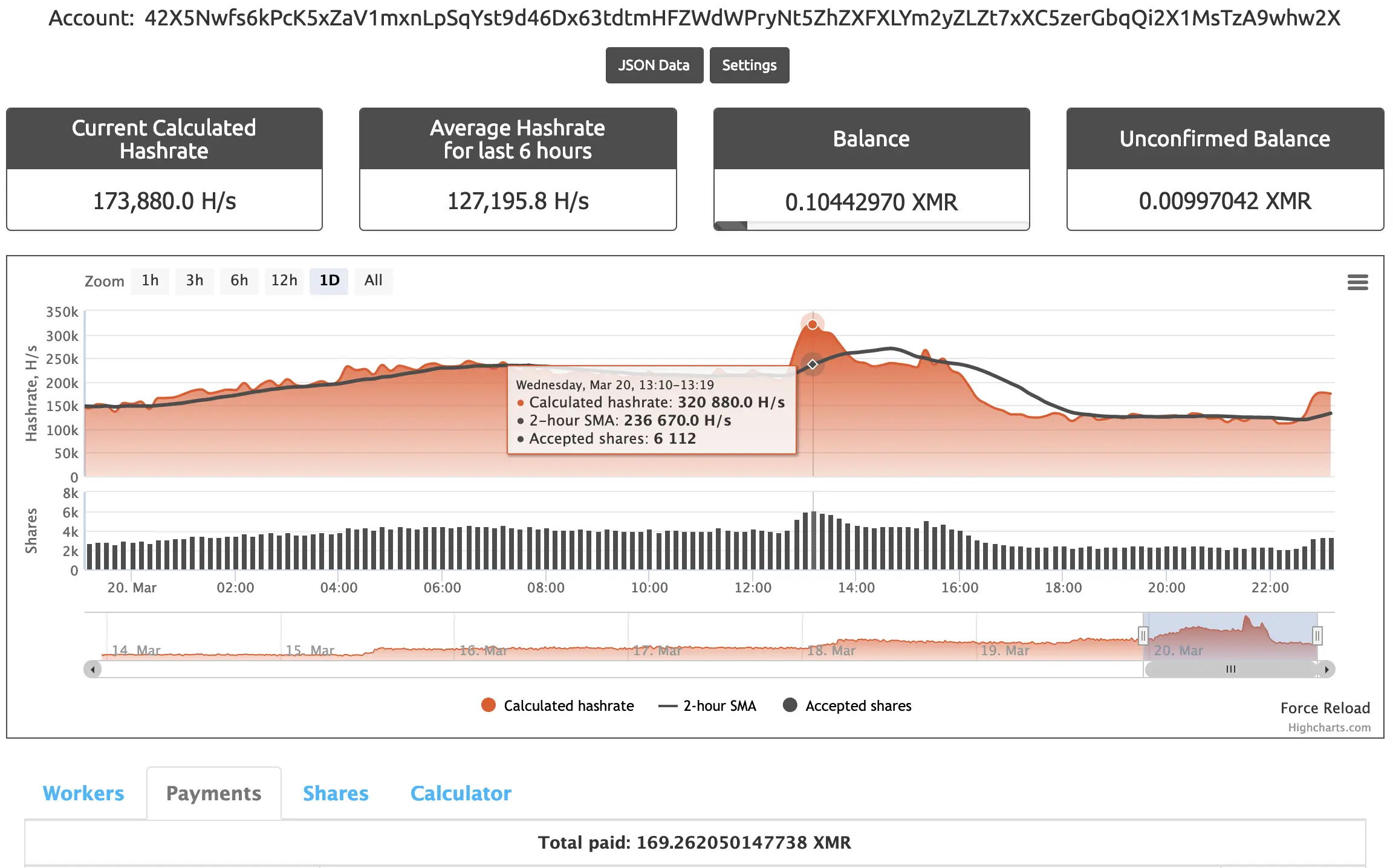Click the navigator left range handle

click(1143, 635)
